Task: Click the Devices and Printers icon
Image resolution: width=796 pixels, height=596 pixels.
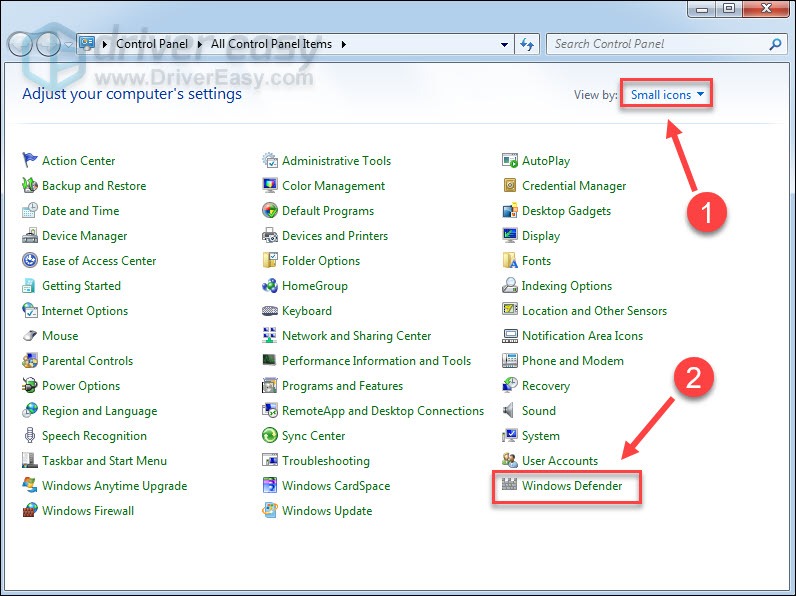Action: click(270, 236)
